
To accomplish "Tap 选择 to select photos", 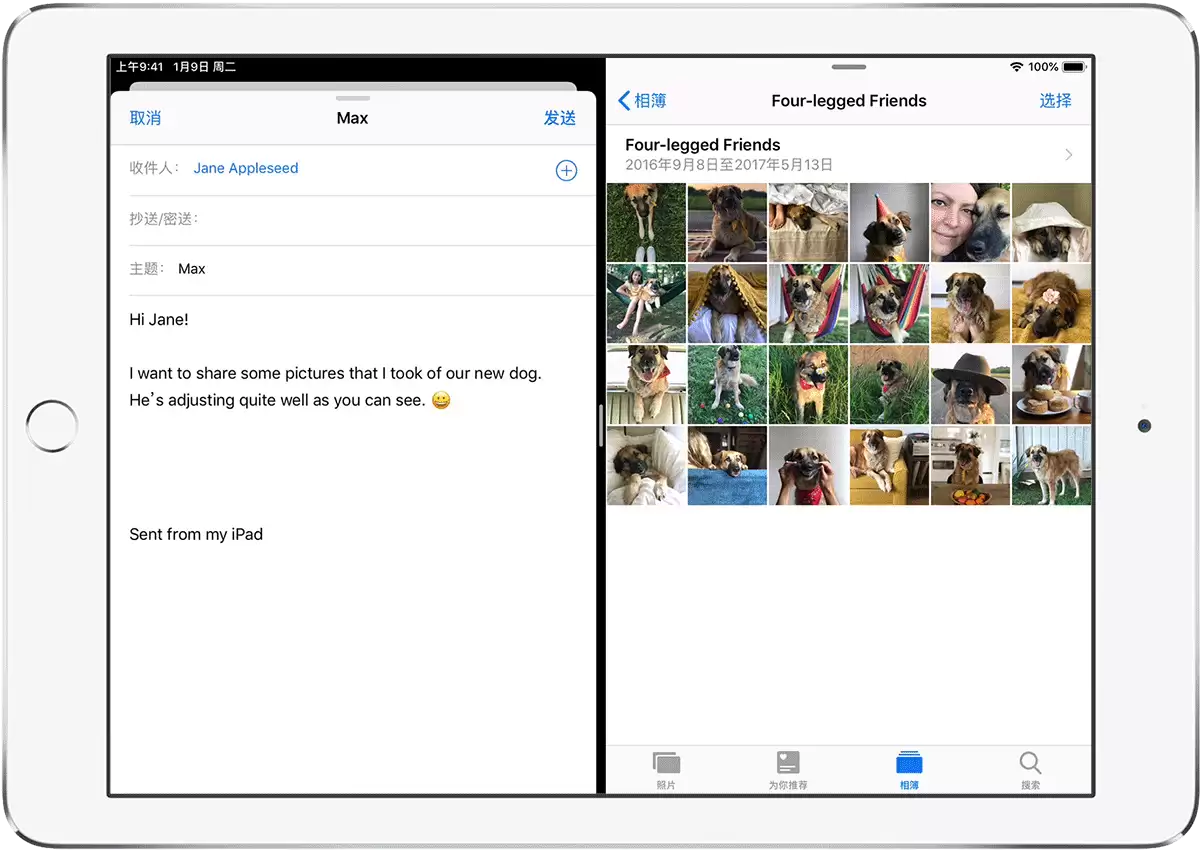I will [x=1055, y=101].
